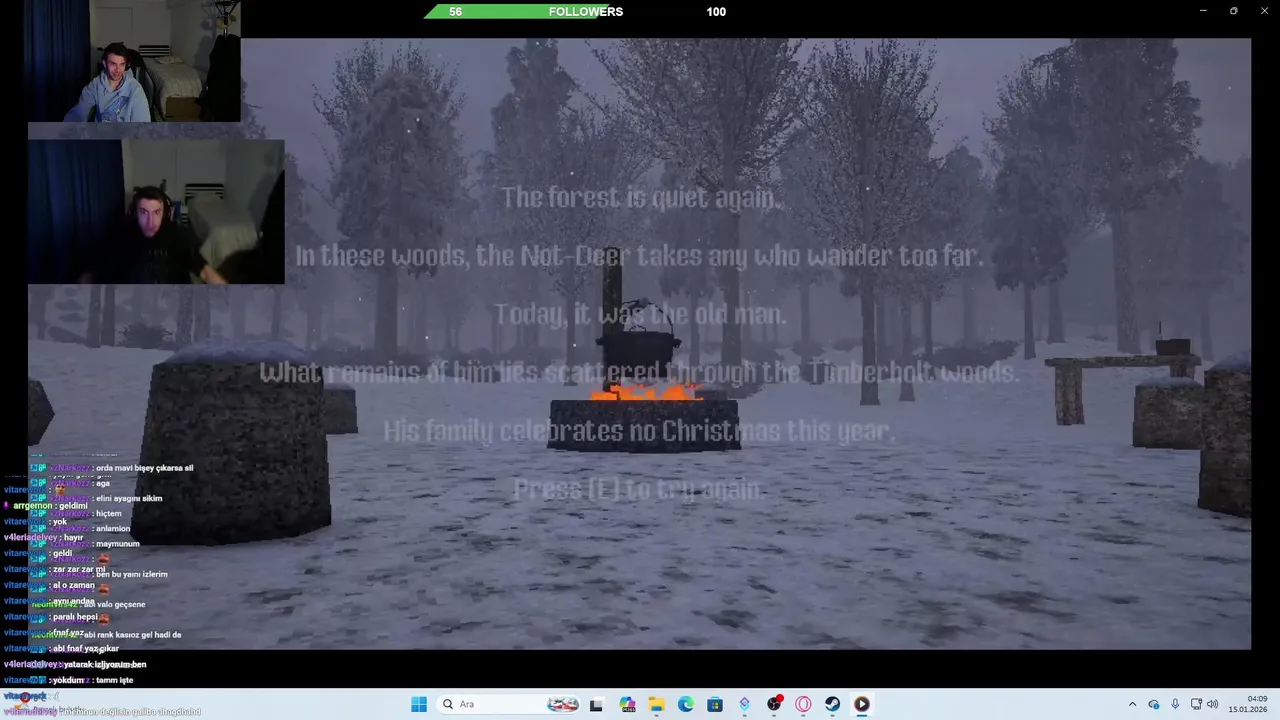Click the Not-Deer sentence in game text
Screen dimensions: 1280x720
pos(639,256)
